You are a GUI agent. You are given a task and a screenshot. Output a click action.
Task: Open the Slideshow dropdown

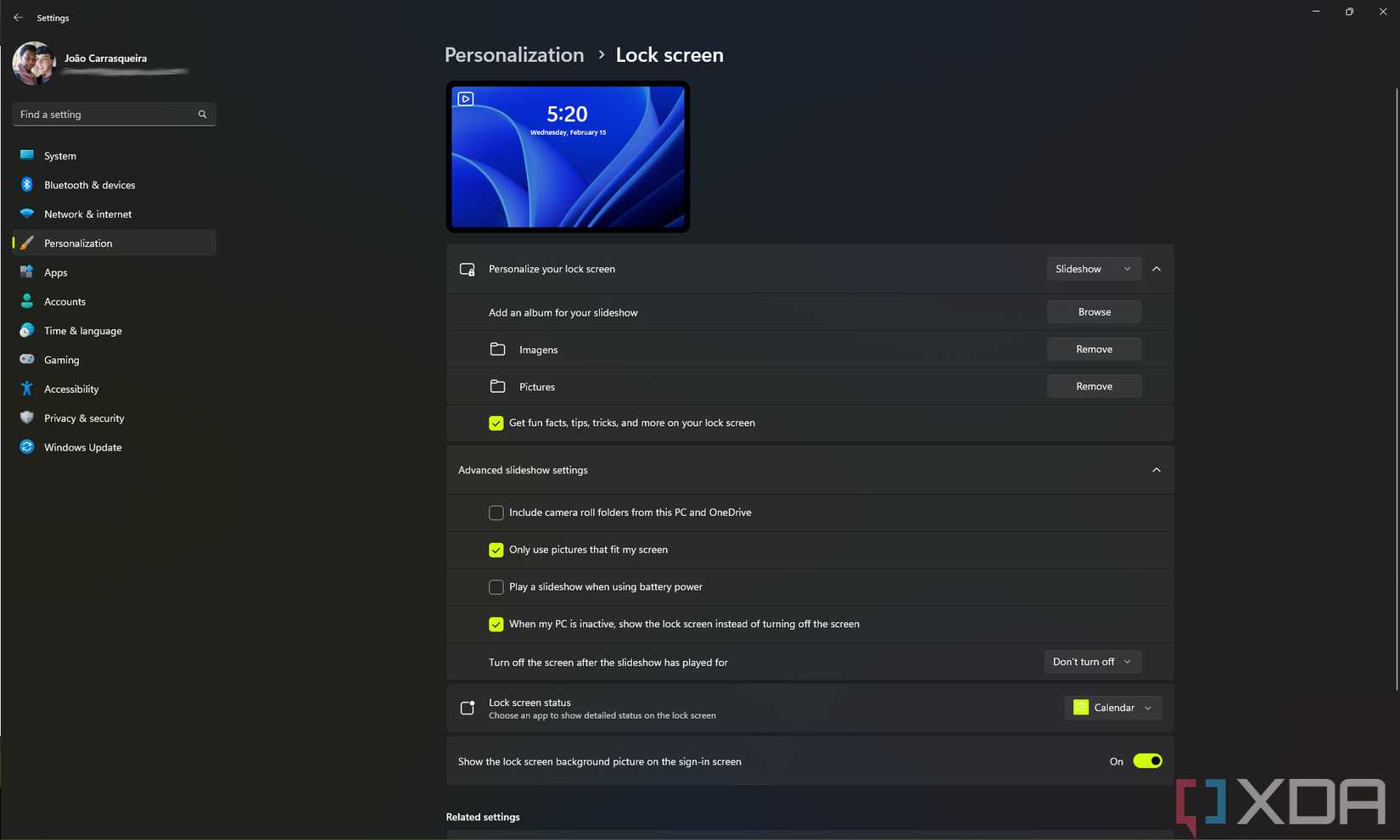click(x=1093, y=268)
